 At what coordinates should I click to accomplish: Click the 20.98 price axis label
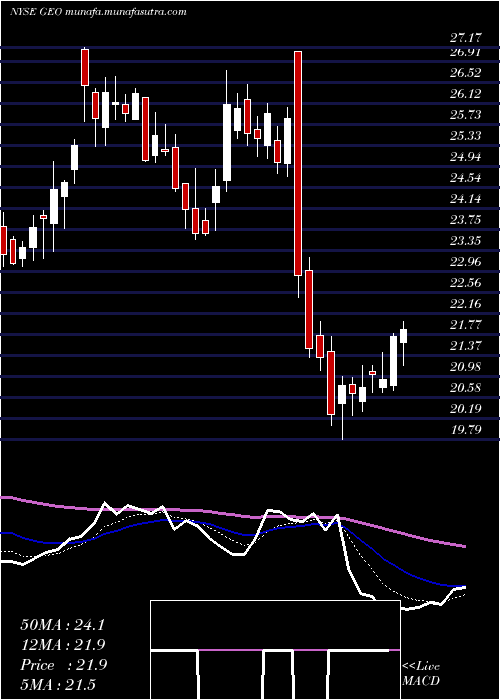click(x=465, y=367)
